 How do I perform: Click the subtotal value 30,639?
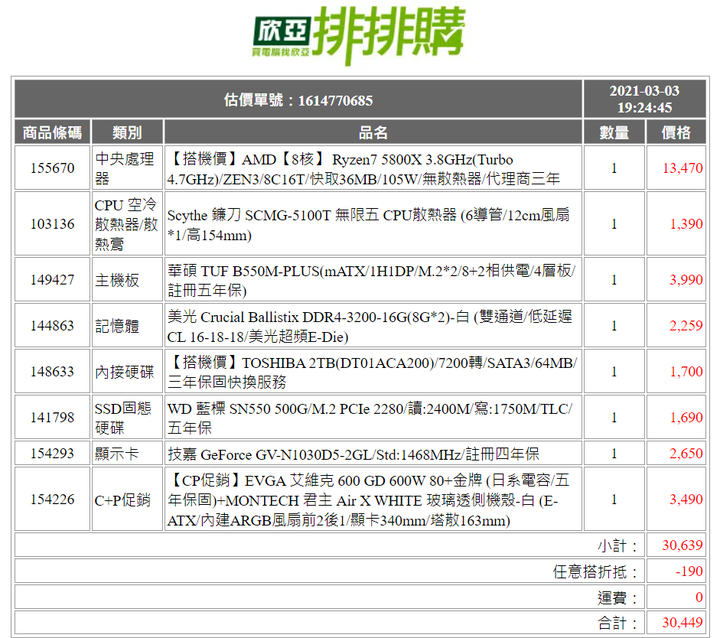(x=682, y=545)
